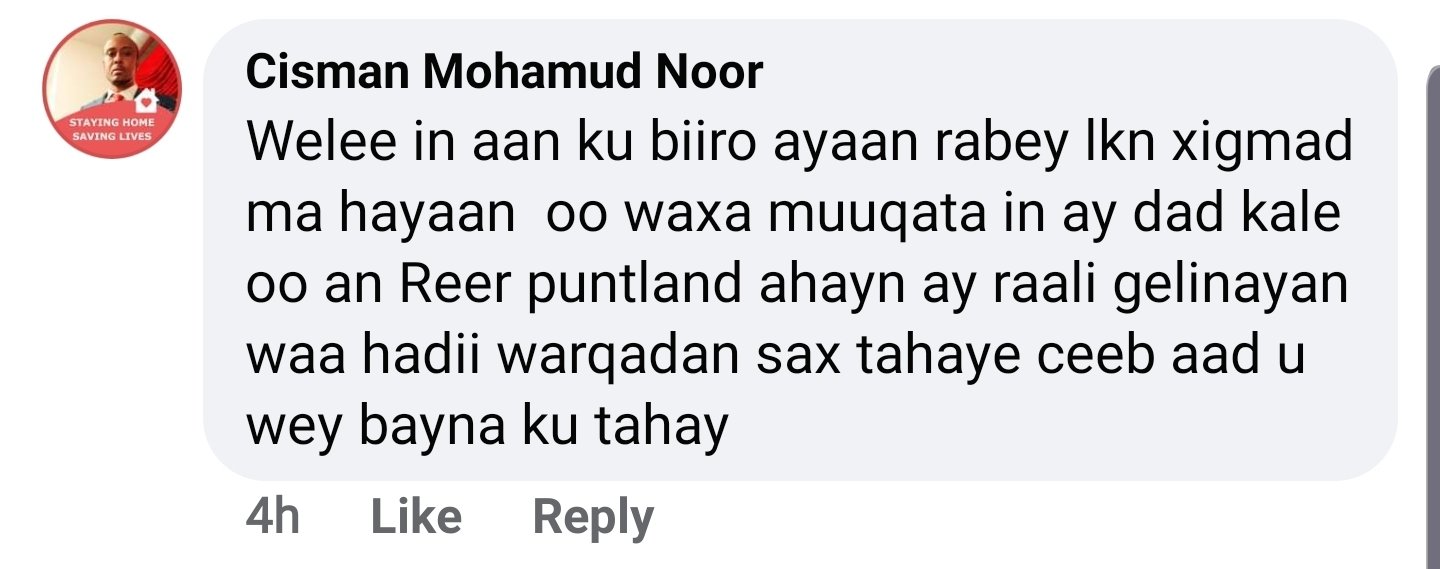Reply to Cisman Mohamud Noor's comment
The height and width of the screenshot is (569, 1440).
[593, 518]
